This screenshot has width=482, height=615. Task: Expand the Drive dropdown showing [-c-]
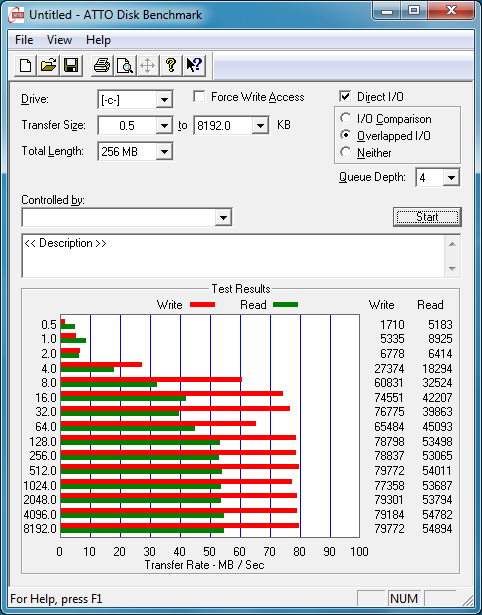(164, 100)
